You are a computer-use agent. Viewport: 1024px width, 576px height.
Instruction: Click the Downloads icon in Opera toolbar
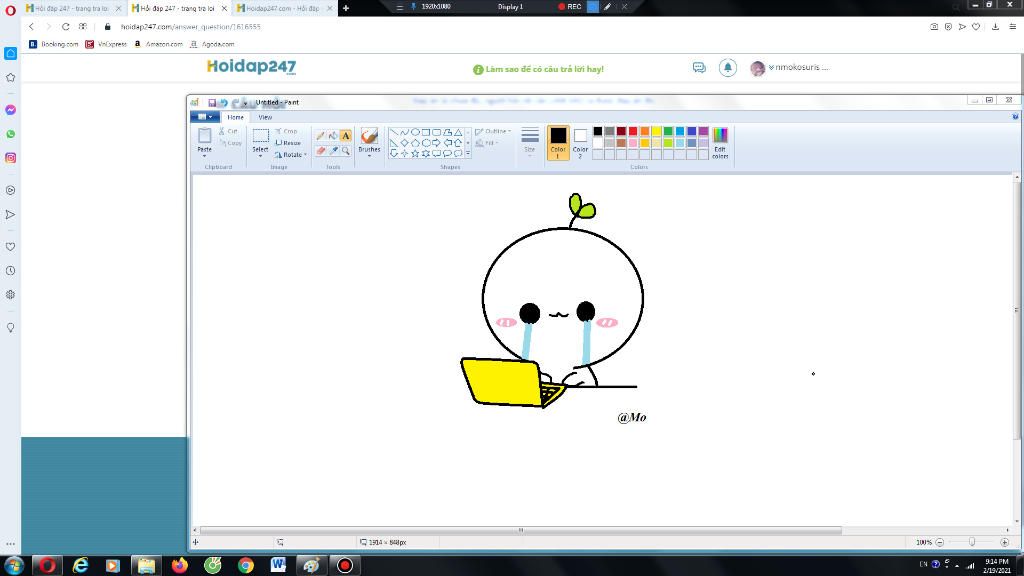[x=995, y=27]
